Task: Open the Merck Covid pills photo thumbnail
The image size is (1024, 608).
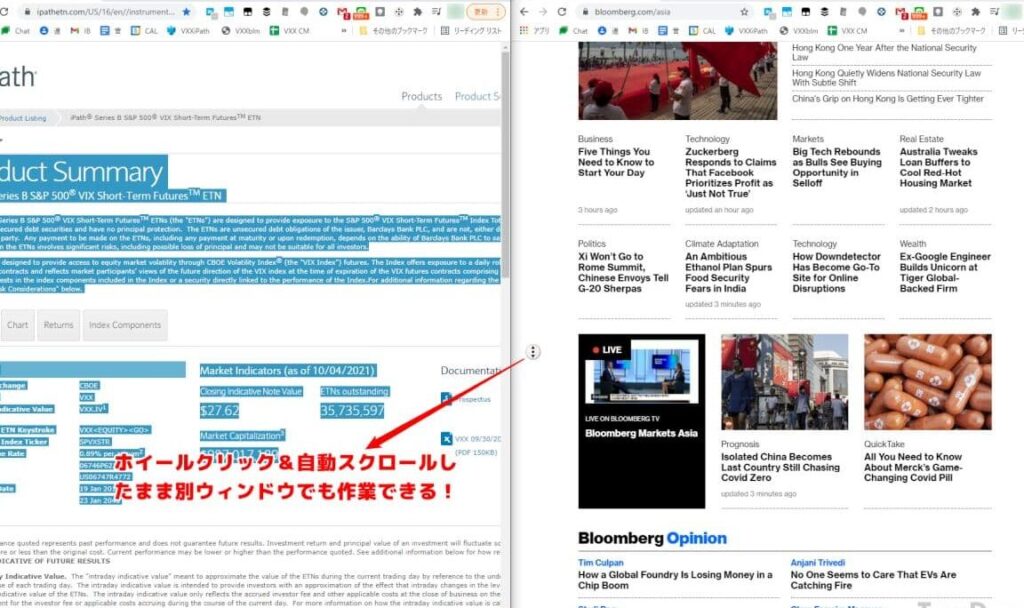Action: click(x=927, y=381)
